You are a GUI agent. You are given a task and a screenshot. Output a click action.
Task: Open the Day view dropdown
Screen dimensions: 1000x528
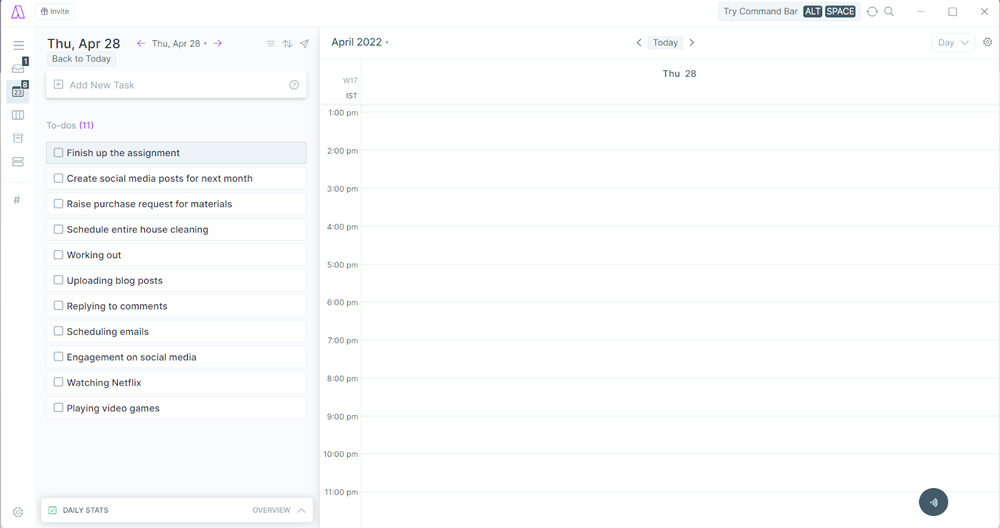click(x=952, y=43)
